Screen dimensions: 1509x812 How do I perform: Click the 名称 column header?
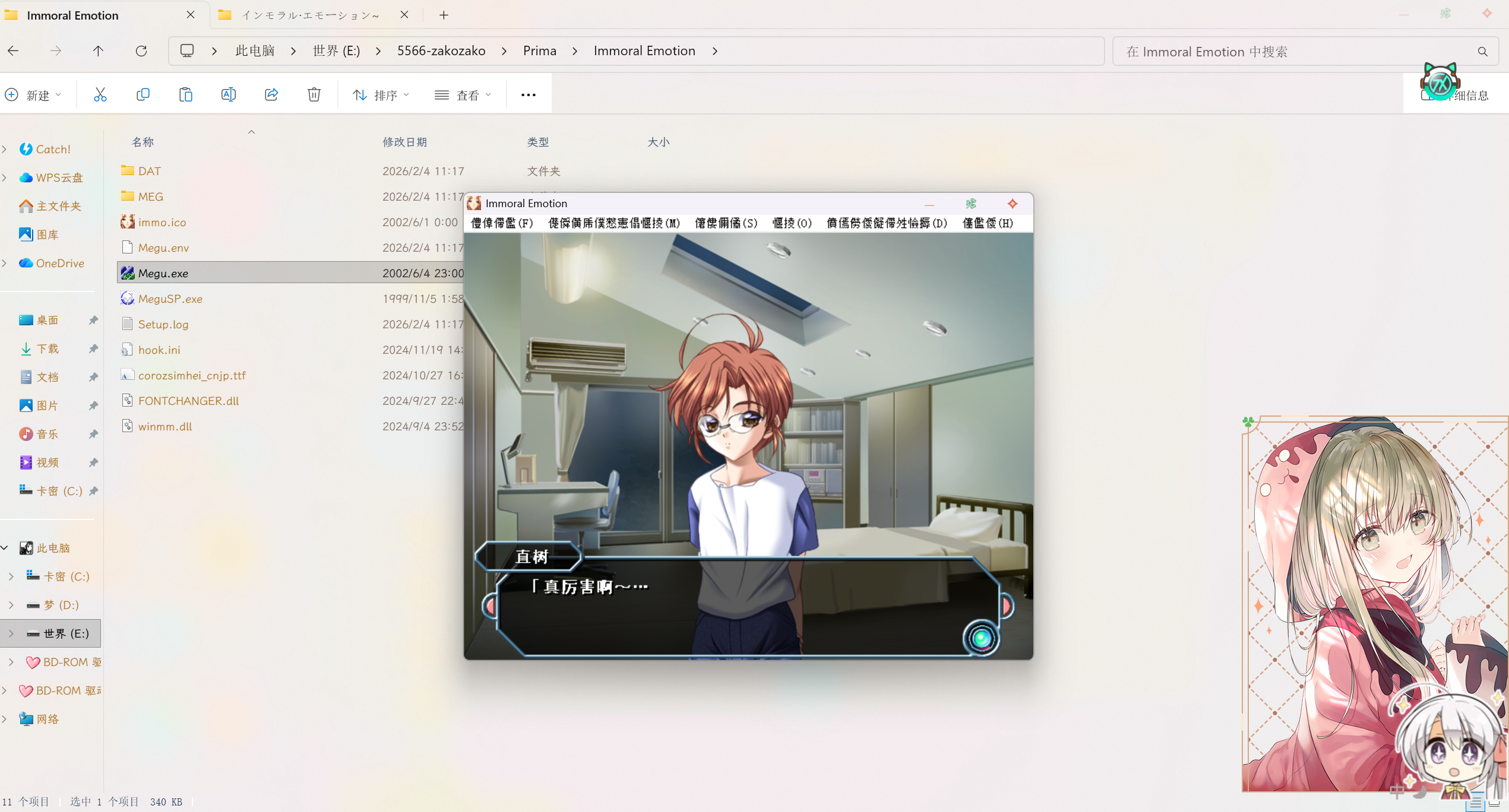click(143, 142)
